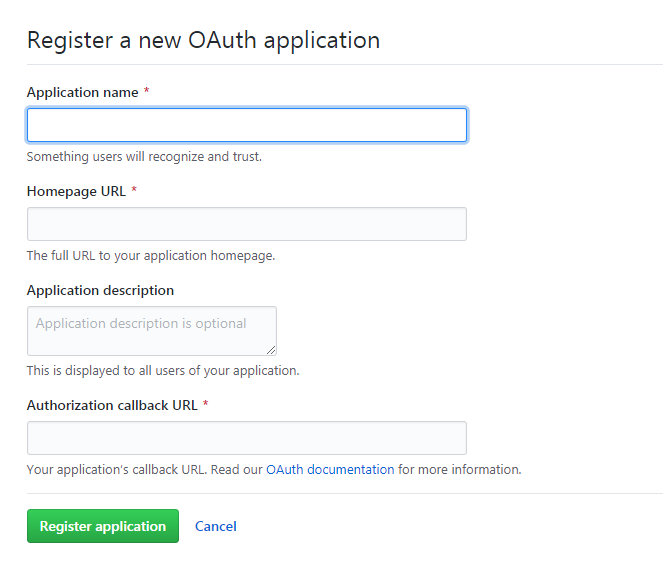Click the red asterisk beside Authorization callback URL
Screen dimensions: 663x581
click(206, 405)
